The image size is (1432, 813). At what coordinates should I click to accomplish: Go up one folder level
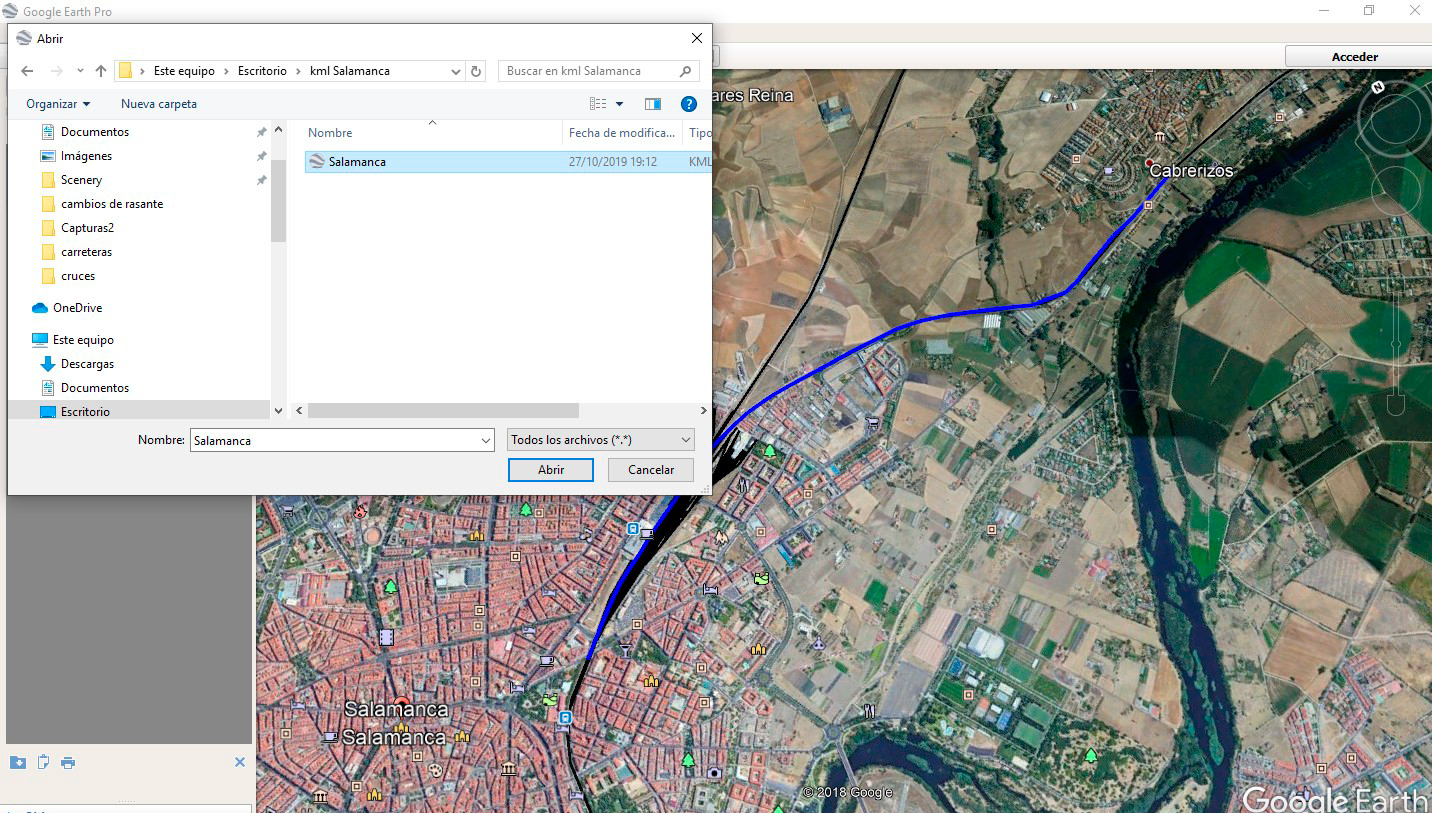(100, 71)
